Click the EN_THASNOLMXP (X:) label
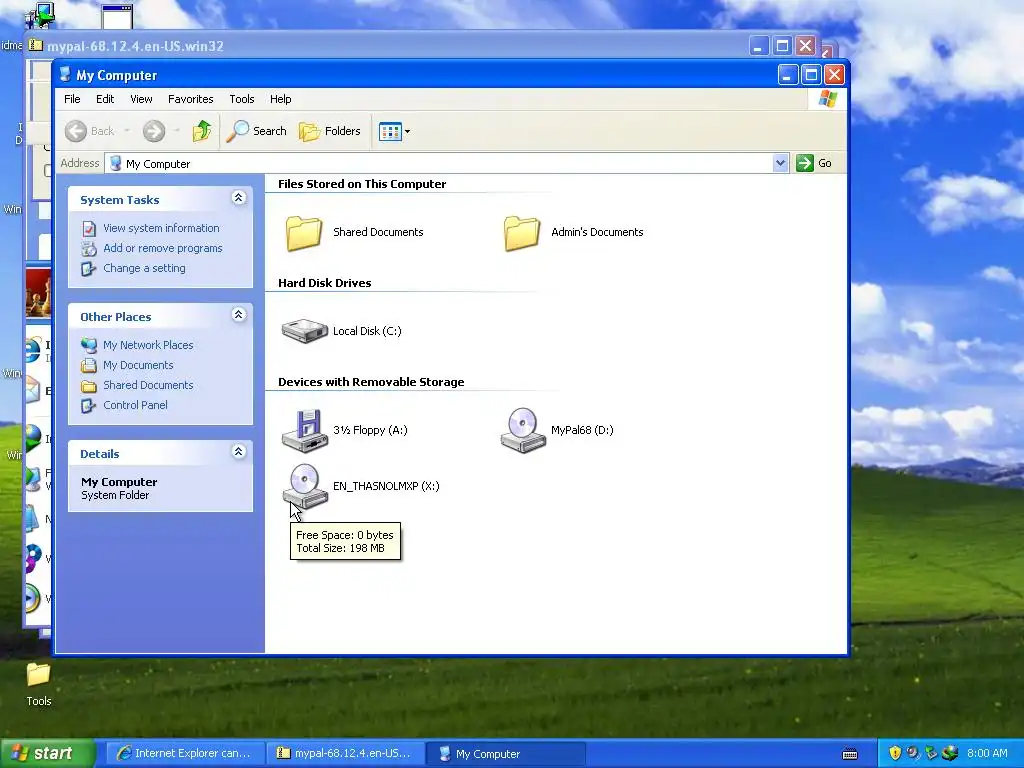The width and height of the screenshot is (1024, 768). click(386, 486)
